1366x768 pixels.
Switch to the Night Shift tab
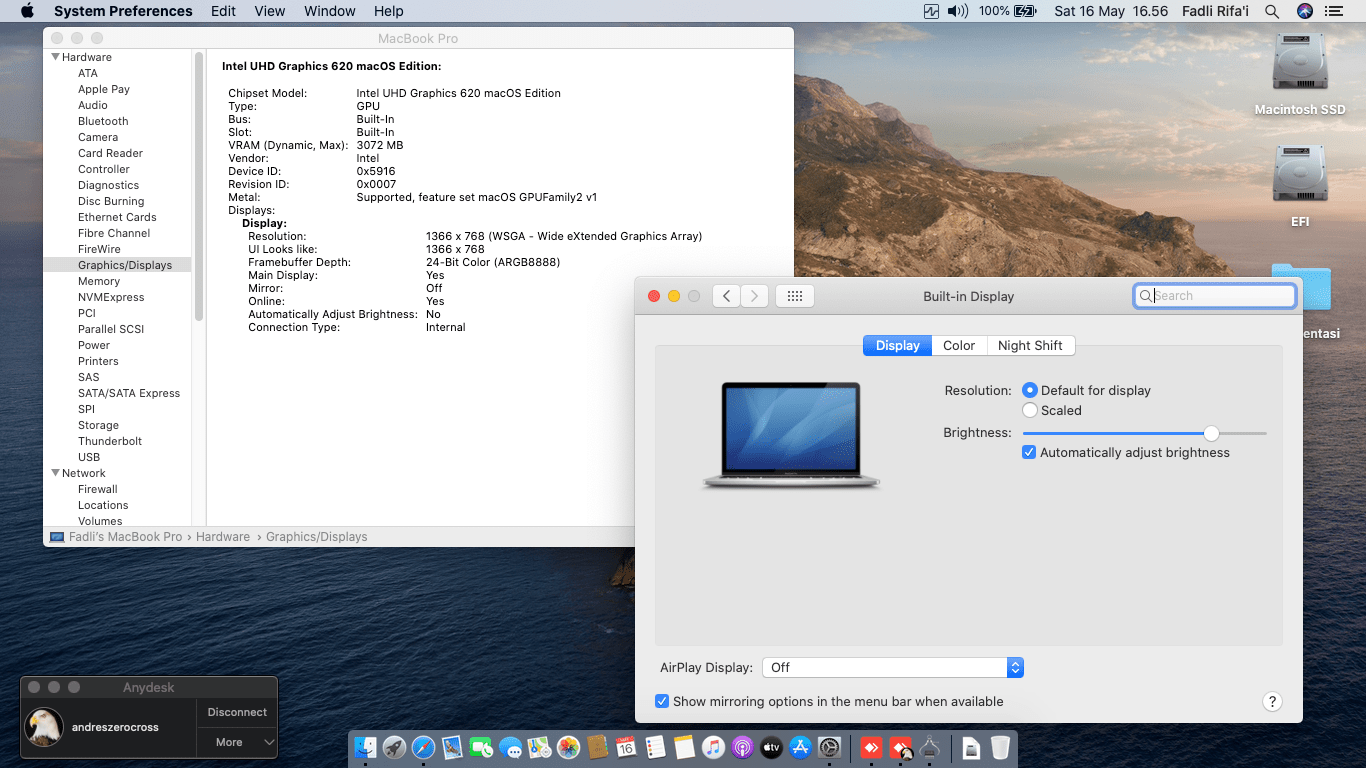tap(1030, 345)
